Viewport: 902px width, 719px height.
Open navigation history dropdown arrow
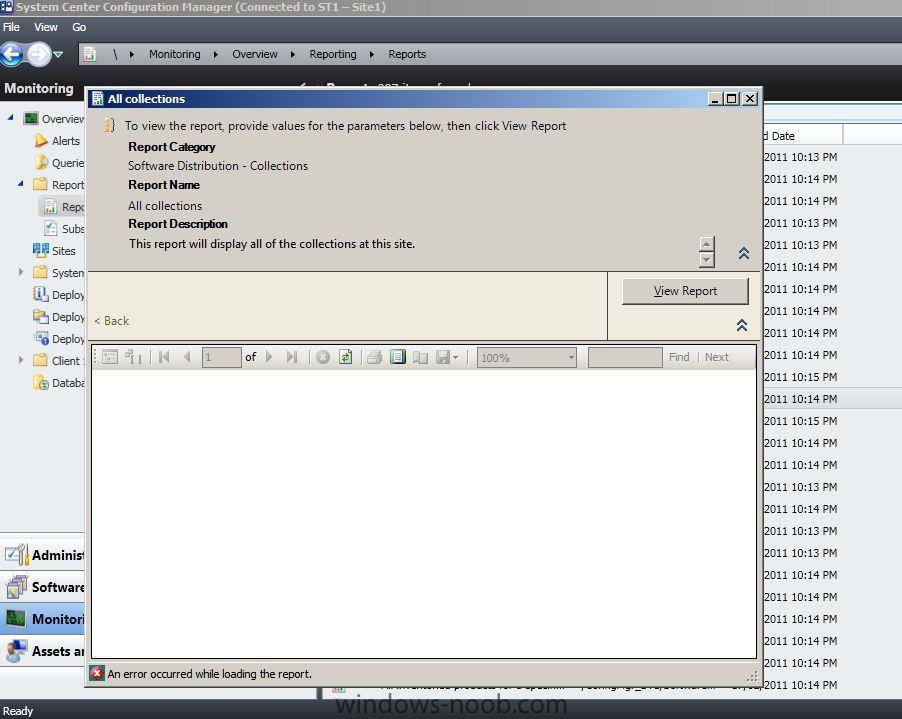(x=58, y=55)
